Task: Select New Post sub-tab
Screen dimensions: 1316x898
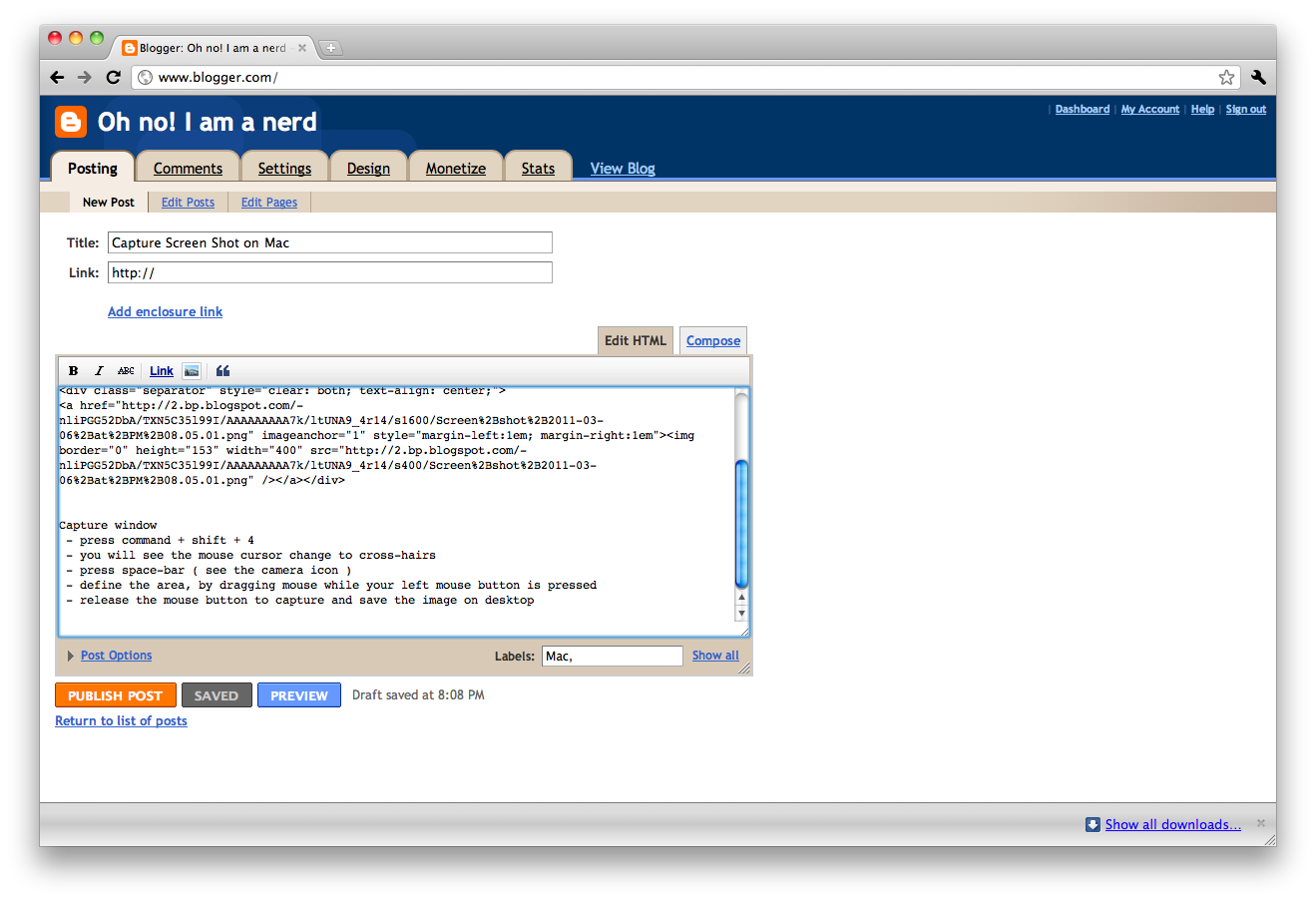Action: click(109, 202)
